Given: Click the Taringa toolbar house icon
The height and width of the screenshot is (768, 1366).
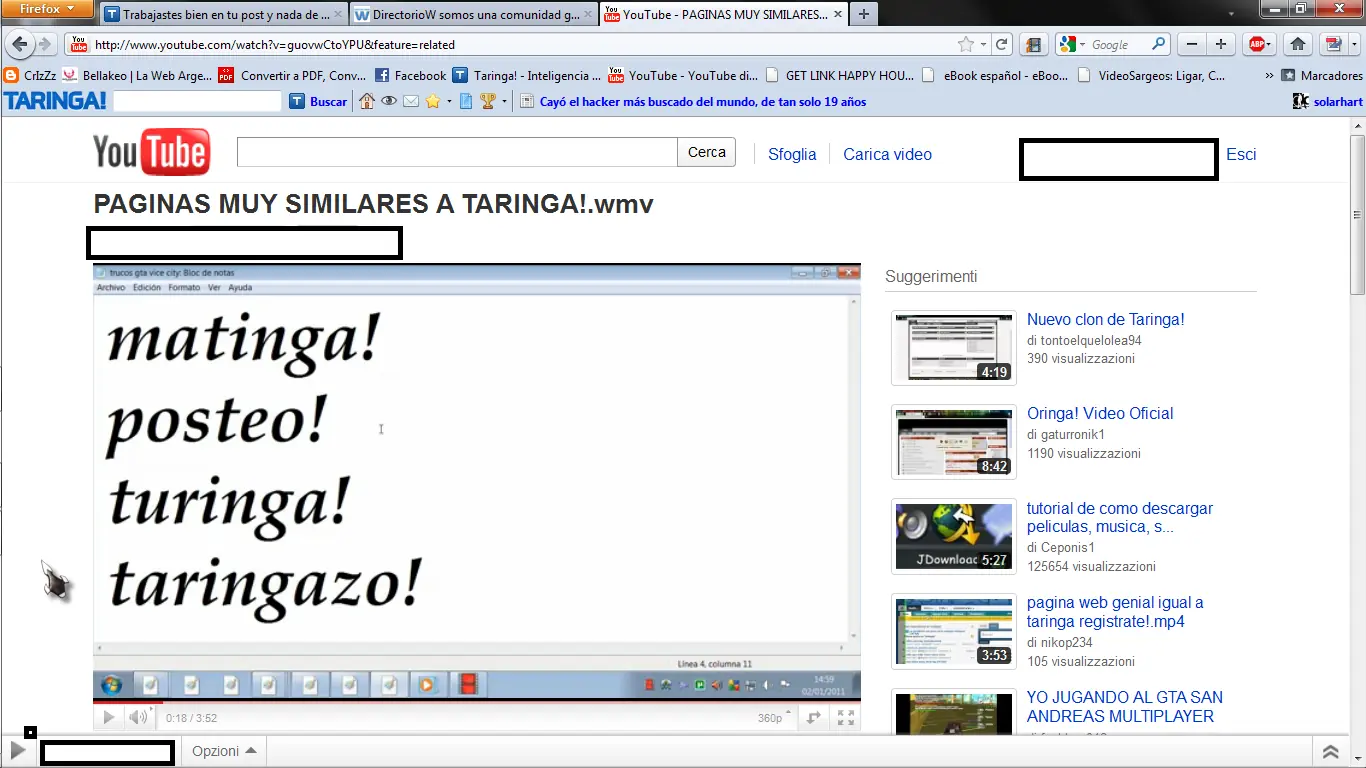Looking at the screenshot, I should click(x=367, y=101).
